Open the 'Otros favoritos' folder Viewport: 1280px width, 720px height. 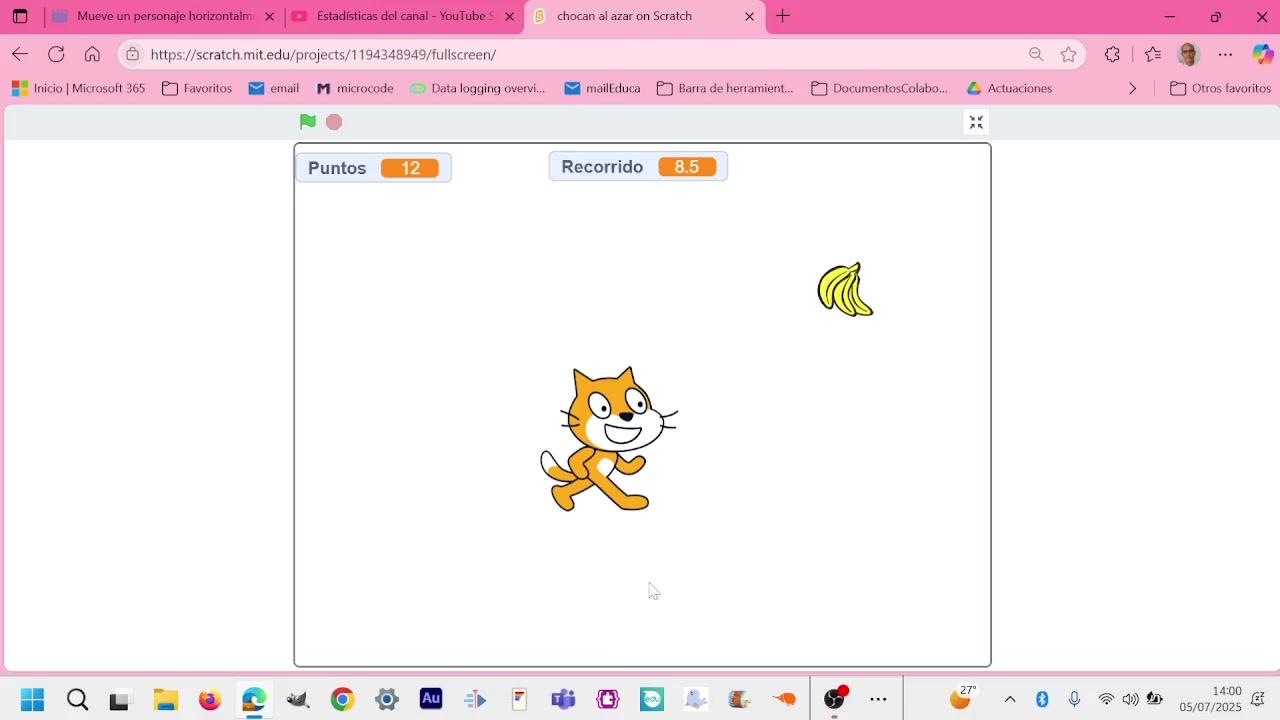click(x=1221, y=88)
